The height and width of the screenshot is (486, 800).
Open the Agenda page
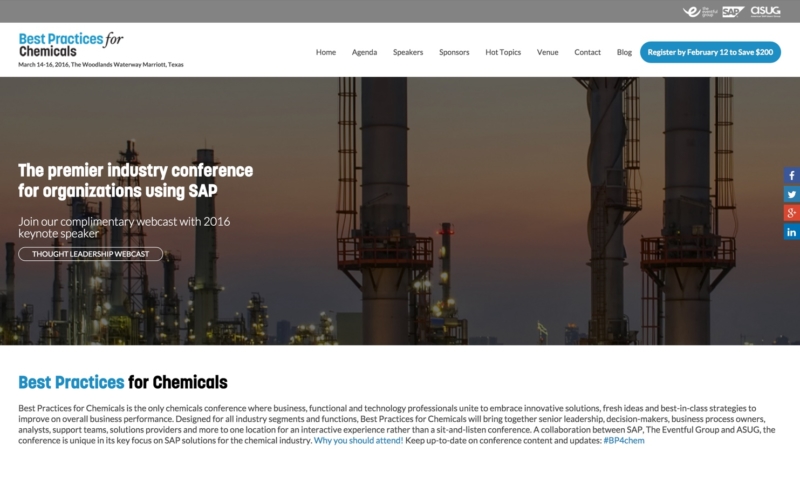pyautogui.click(x=364, y=52)
